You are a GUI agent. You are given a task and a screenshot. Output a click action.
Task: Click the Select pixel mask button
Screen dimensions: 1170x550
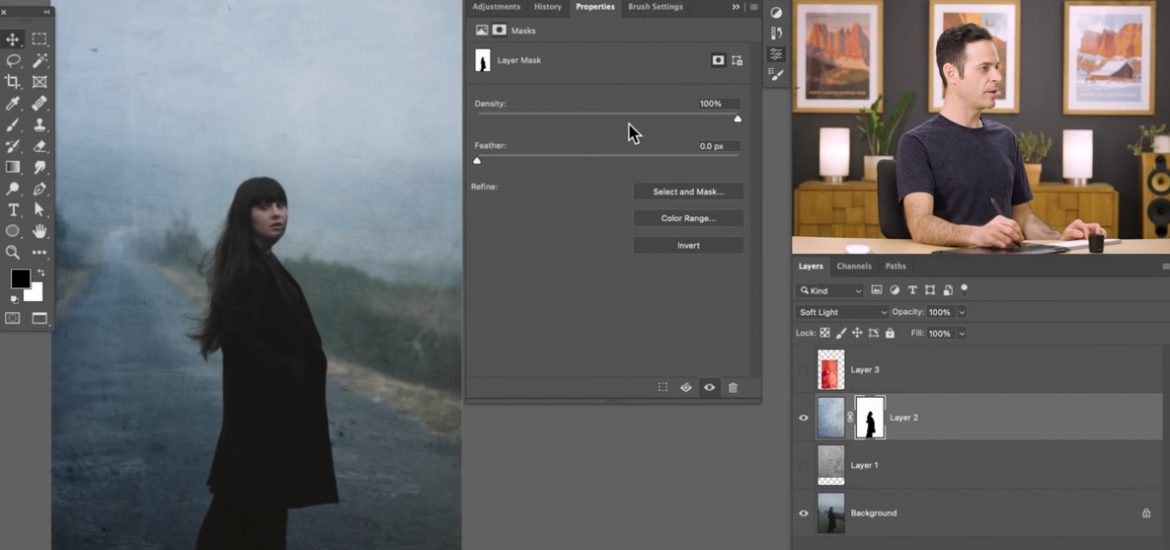pyautogui.click(x=718, y=60)
